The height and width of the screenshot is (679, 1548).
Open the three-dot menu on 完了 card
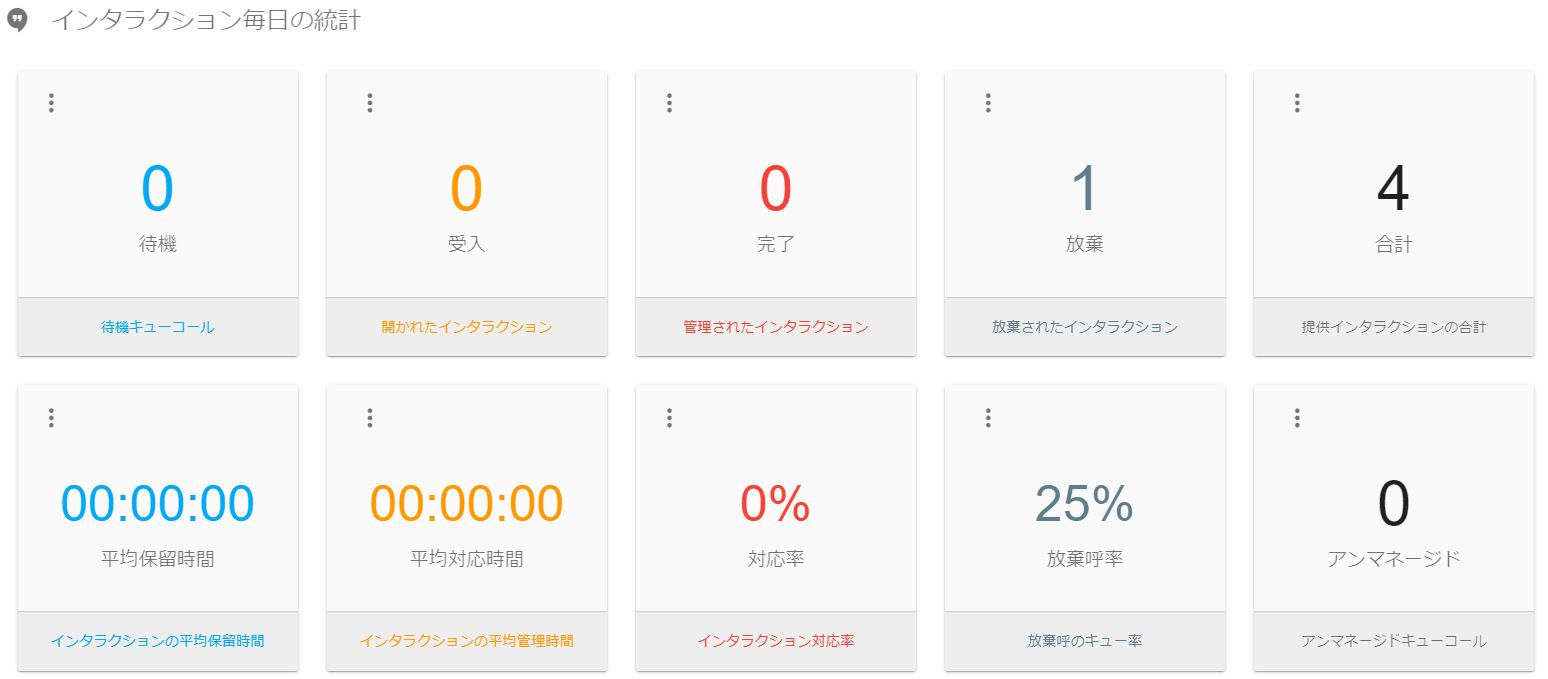tap(669, 103)
